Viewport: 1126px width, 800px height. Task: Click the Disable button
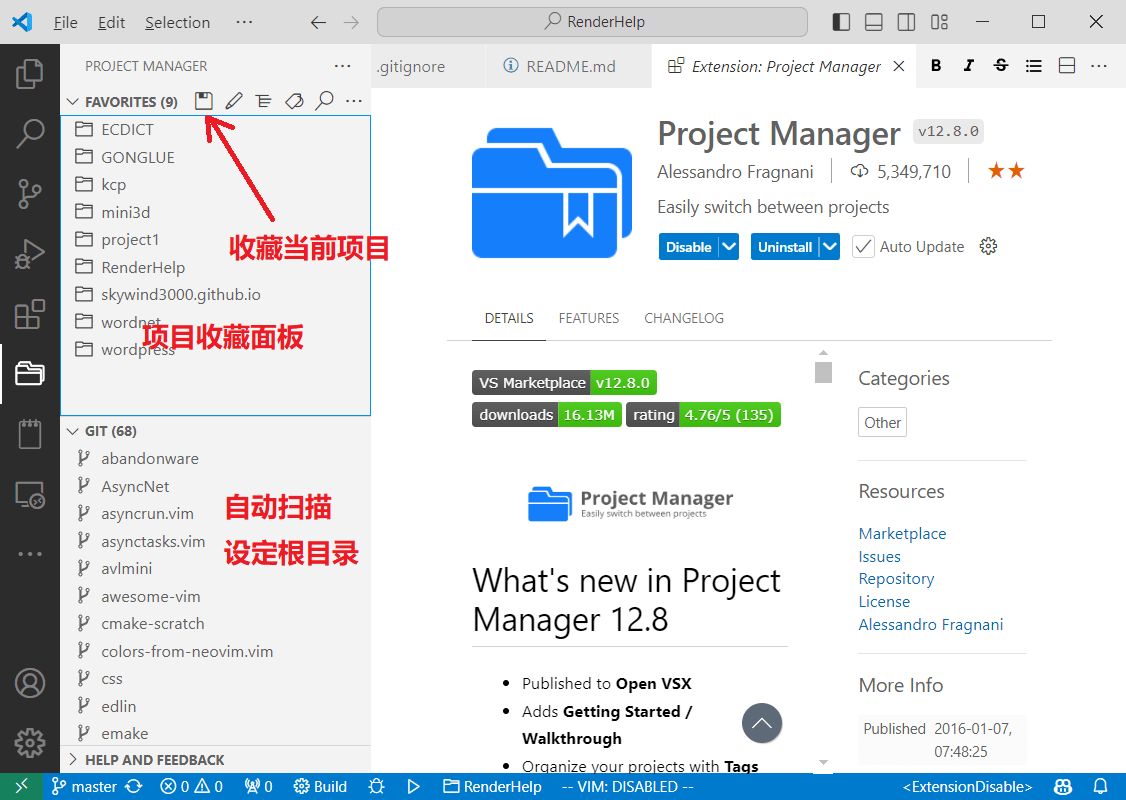click(689, 246)
